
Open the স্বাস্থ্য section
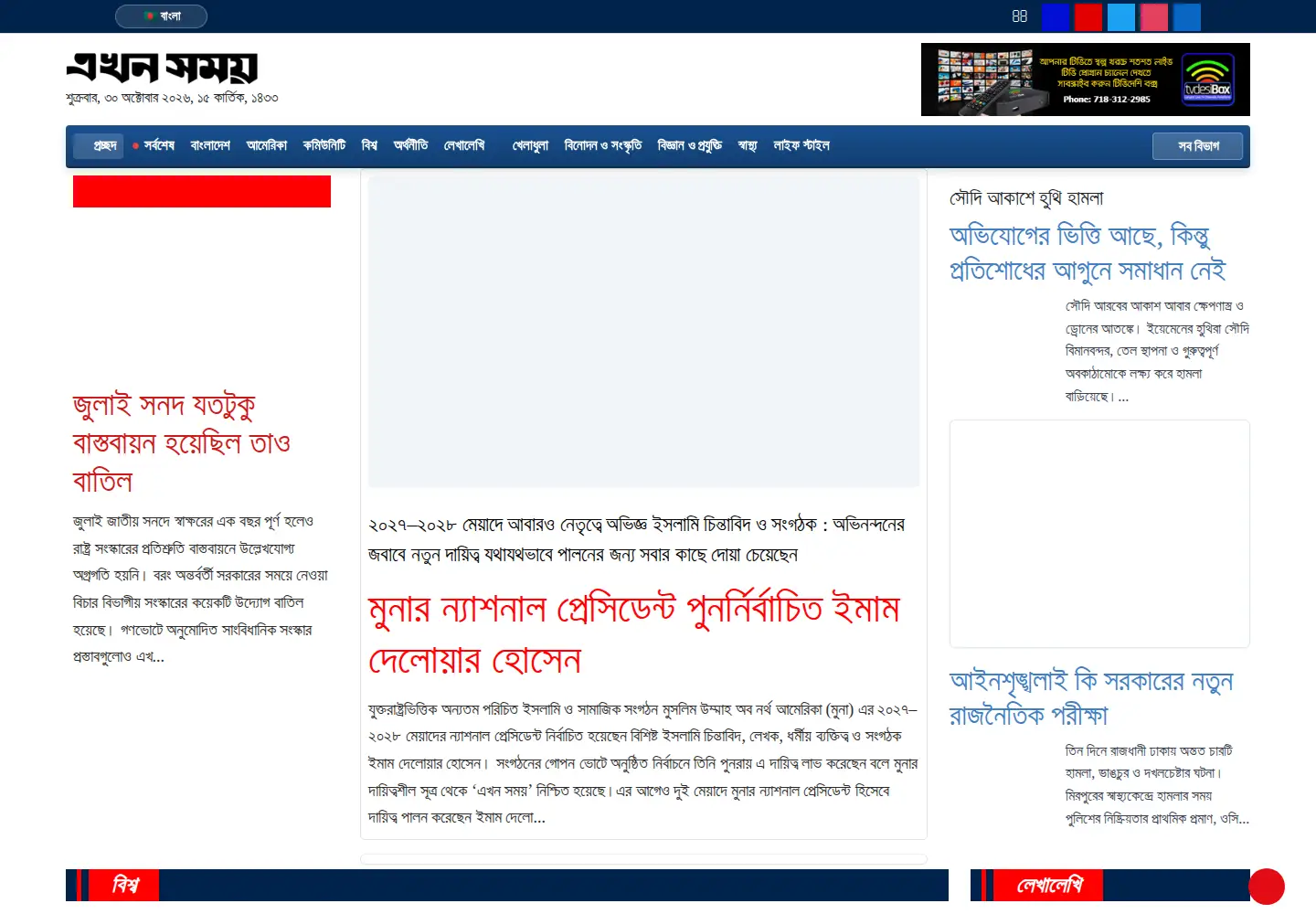pos(748,145)
